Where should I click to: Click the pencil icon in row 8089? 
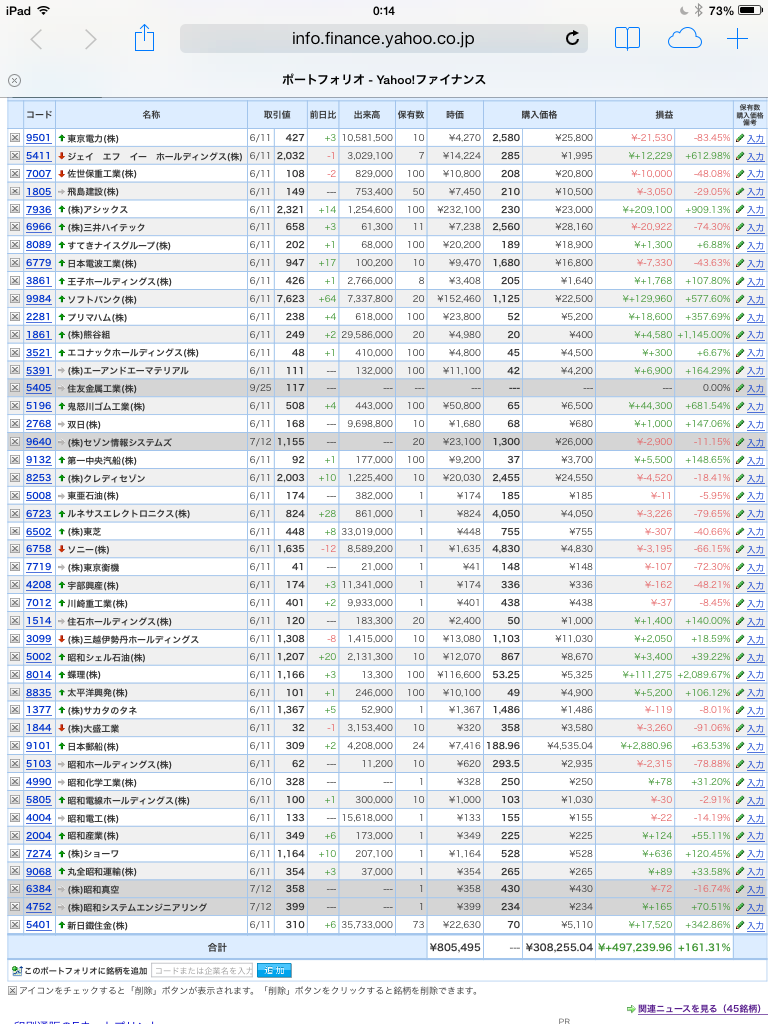(740, 246)
